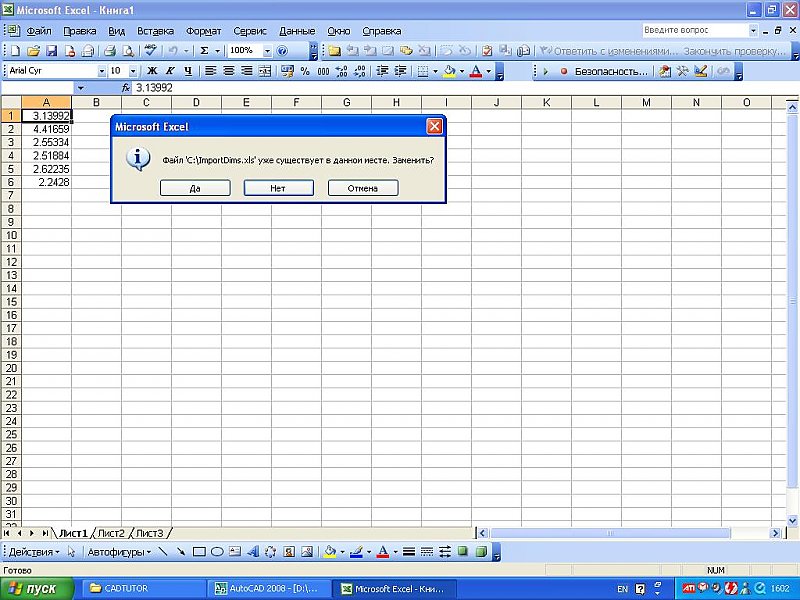
Task: Center cell text horizontally
Action: click(x=229, y=71)
